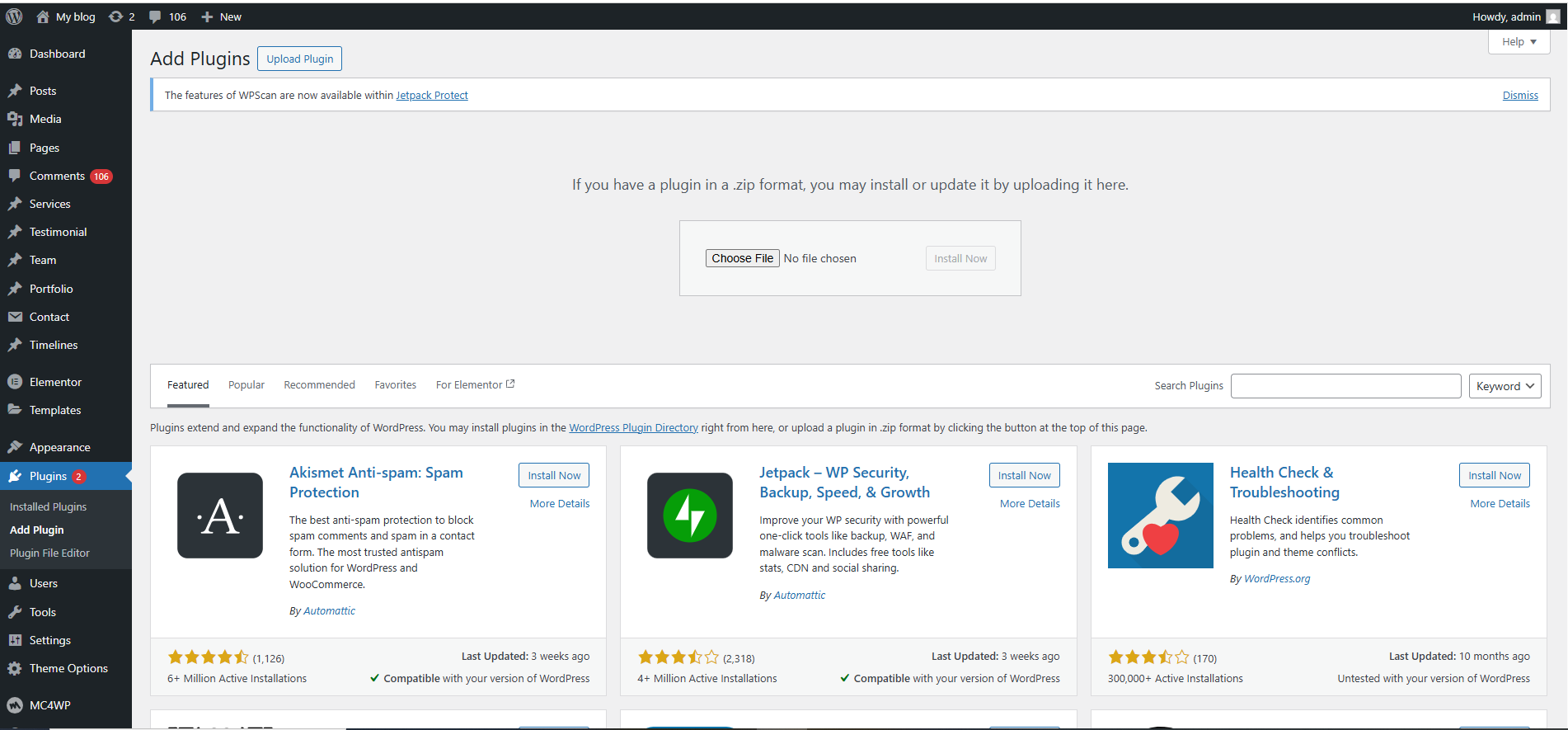This screenshot has height=730, width=1568.
Task: Open More Details for Jetpack
Action: click(x=1030, y=504)
